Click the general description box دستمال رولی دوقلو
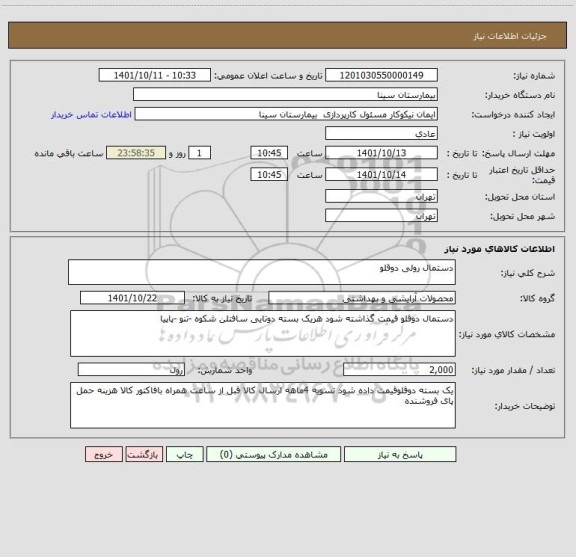The height and width of the screenshot is (557, 576). pyautogui.click(x=262, y=272)
